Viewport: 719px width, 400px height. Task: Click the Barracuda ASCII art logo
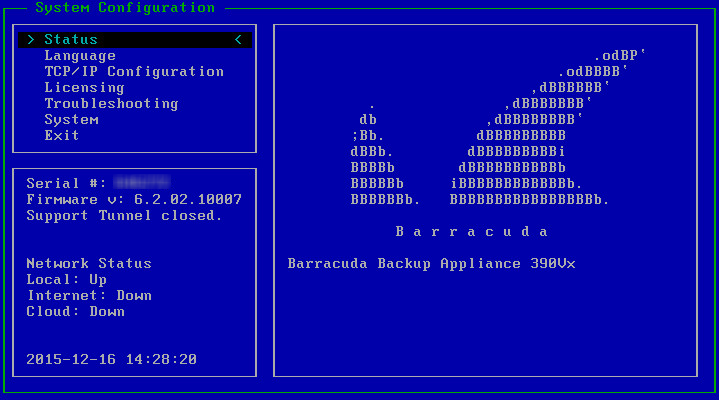tap(498, 128)
